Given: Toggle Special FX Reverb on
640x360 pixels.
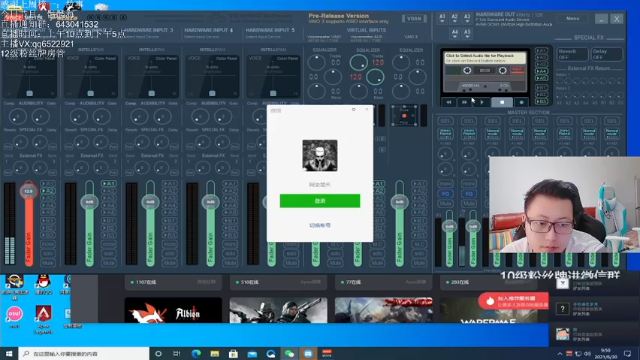Looking at the screenshot, I should [x=572, y=54].
